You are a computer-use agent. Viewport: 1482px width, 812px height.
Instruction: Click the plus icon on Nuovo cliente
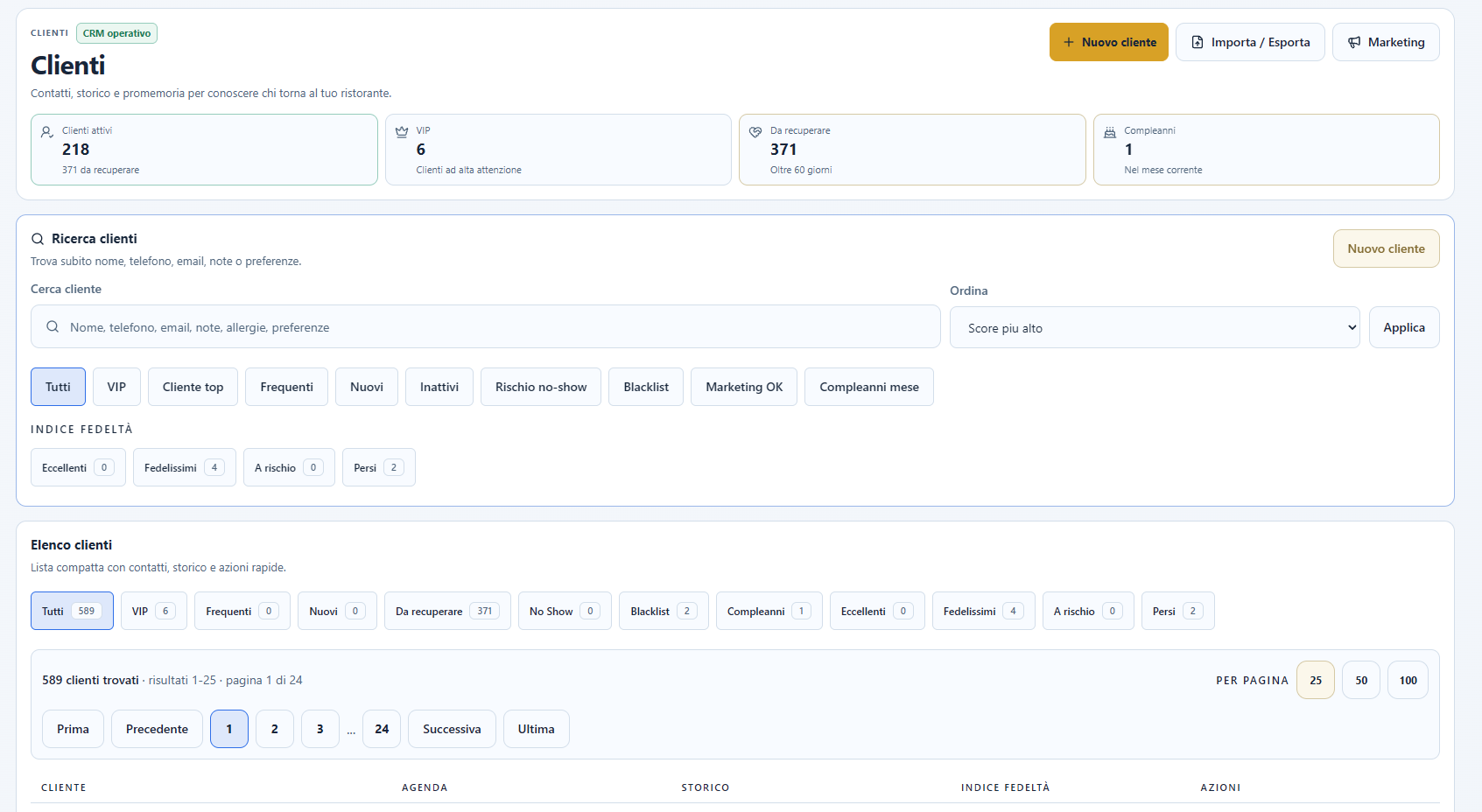[1068, 42]
